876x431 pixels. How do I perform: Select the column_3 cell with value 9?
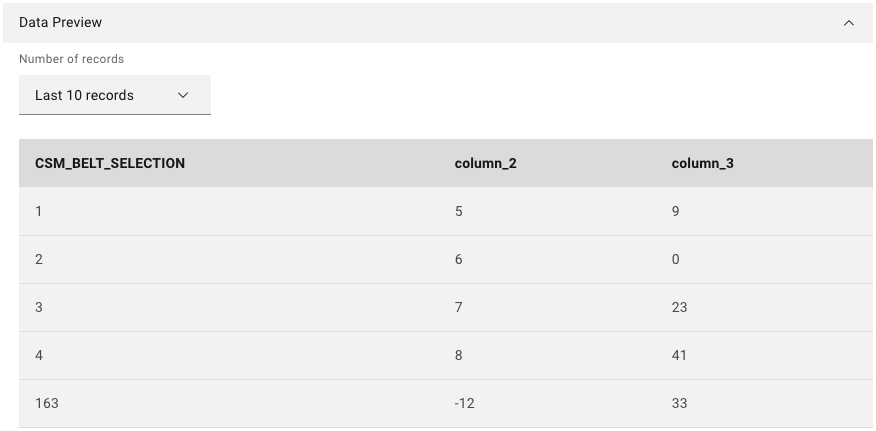pos(676,211)
